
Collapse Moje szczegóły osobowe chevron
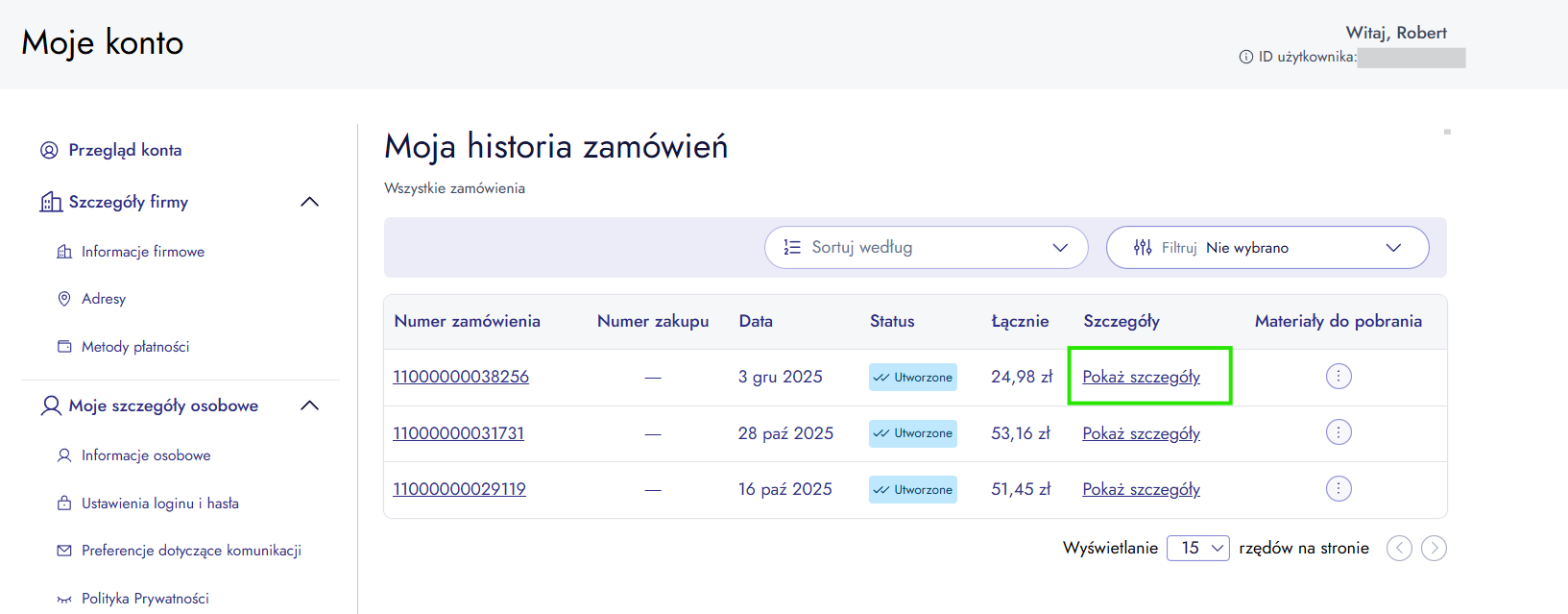[x=309, y=405]
